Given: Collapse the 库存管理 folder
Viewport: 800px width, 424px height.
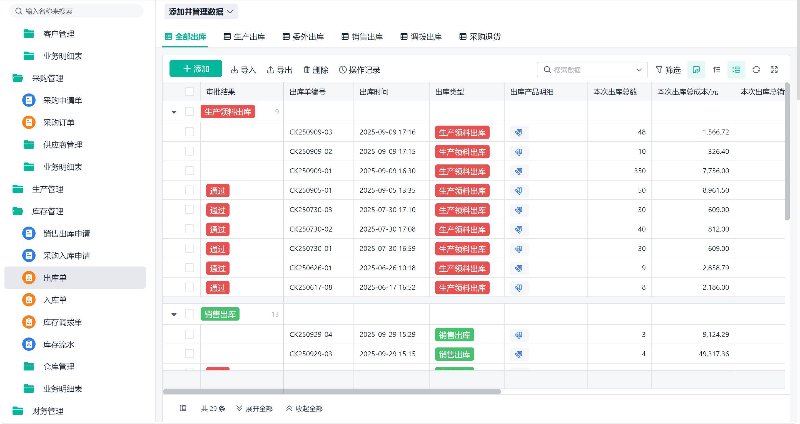Looking at the screenshot, I should (18, 211).
